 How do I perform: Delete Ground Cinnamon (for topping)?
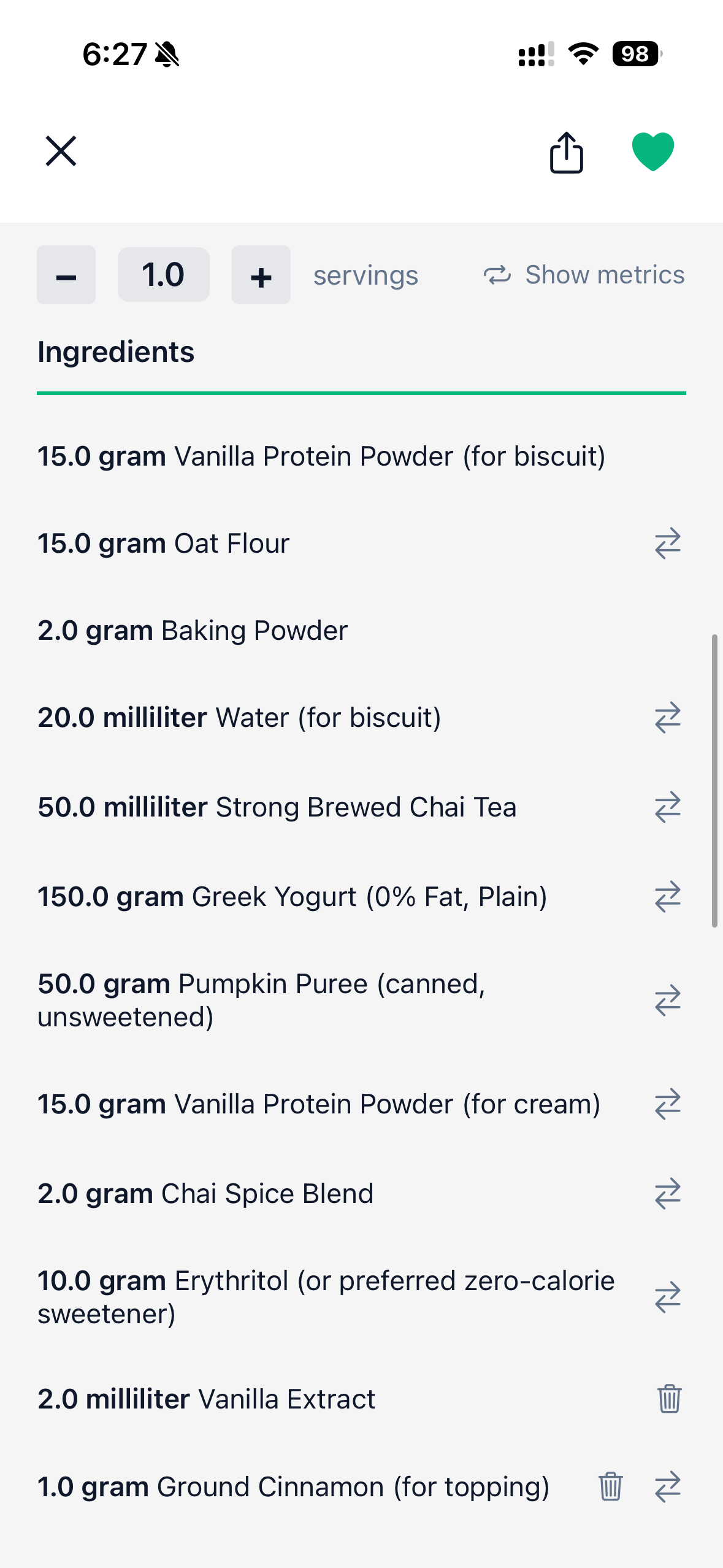pyautogui.click(x=610, y=1486)
